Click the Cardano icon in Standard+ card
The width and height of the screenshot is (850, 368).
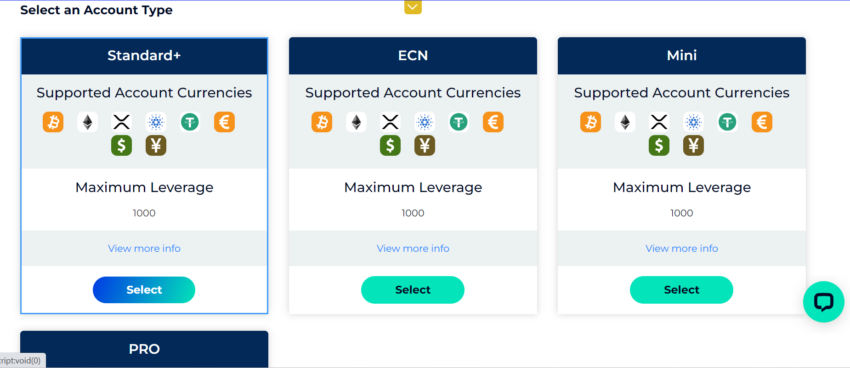(156, 122)
